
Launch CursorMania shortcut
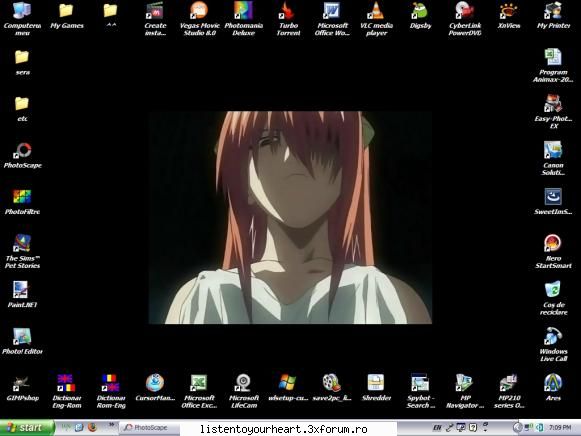(x=155, y=388)
